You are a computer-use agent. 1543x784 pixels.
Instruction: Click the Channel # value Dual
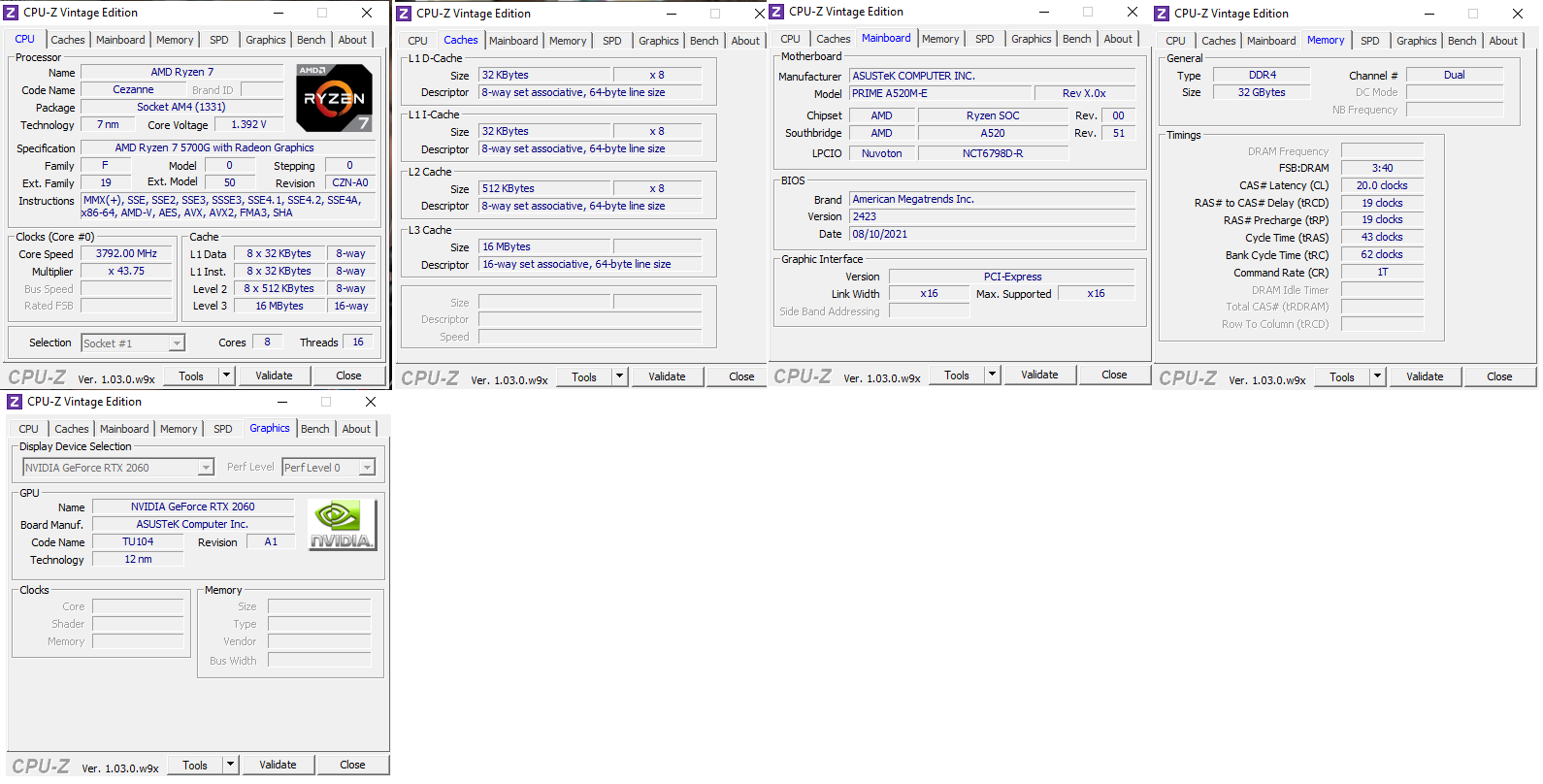pyautogui.click(x=1455, y=75)
